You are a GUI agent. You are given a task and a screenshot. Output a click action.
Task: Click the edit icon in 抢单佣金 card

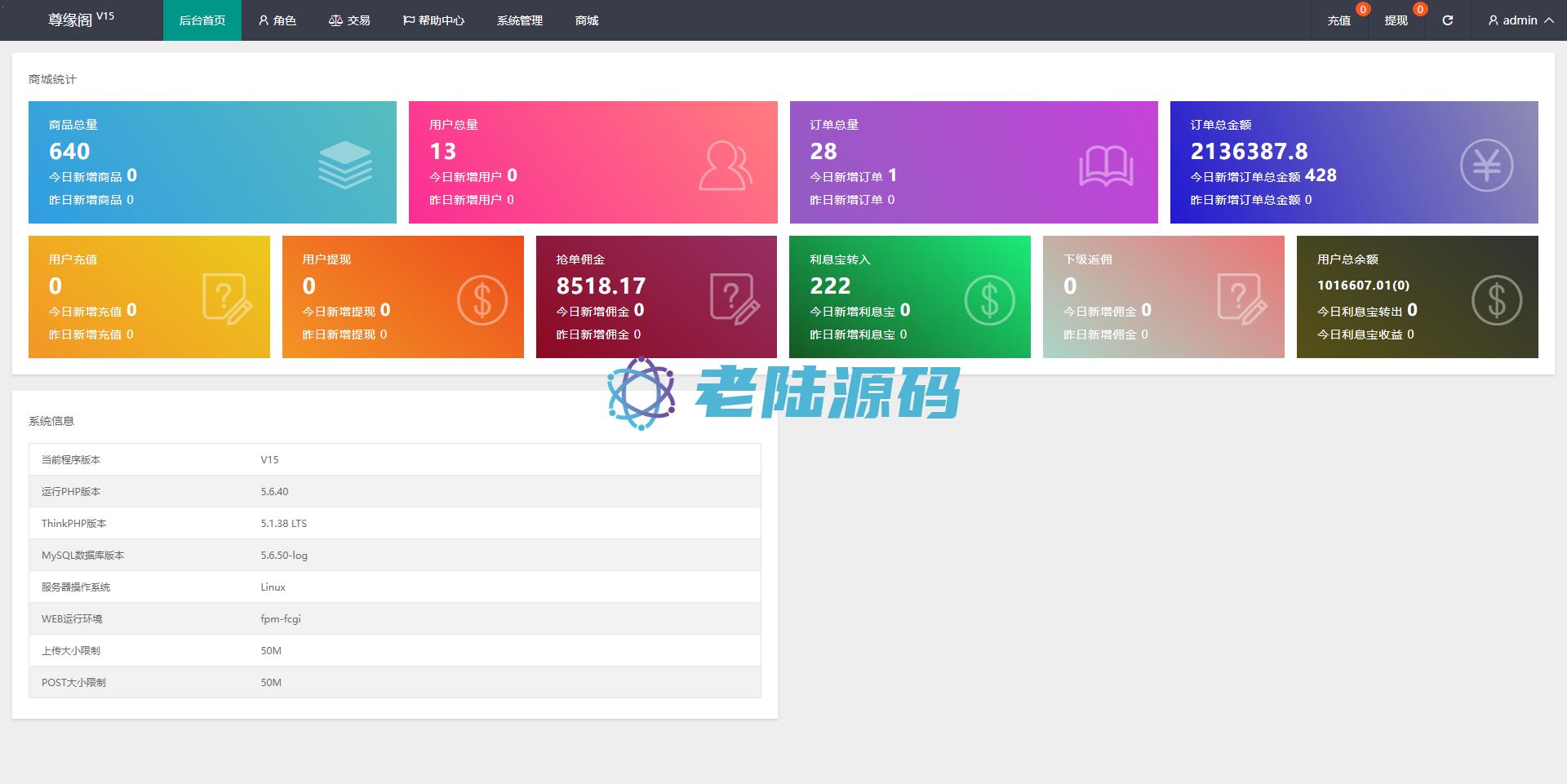pyautogui.click(x=735, y=299)
